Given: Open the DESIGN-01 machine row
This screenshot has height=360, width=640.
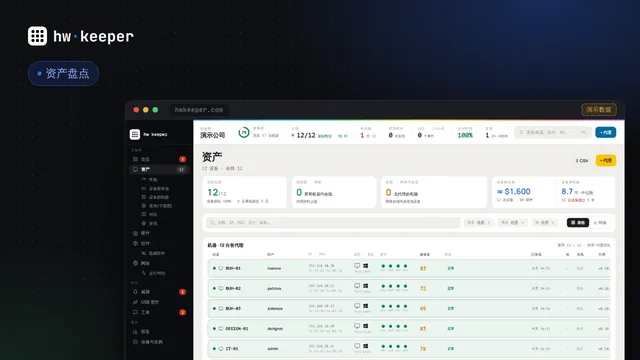Looking at the screenshot, I should [x=409, y=329].
